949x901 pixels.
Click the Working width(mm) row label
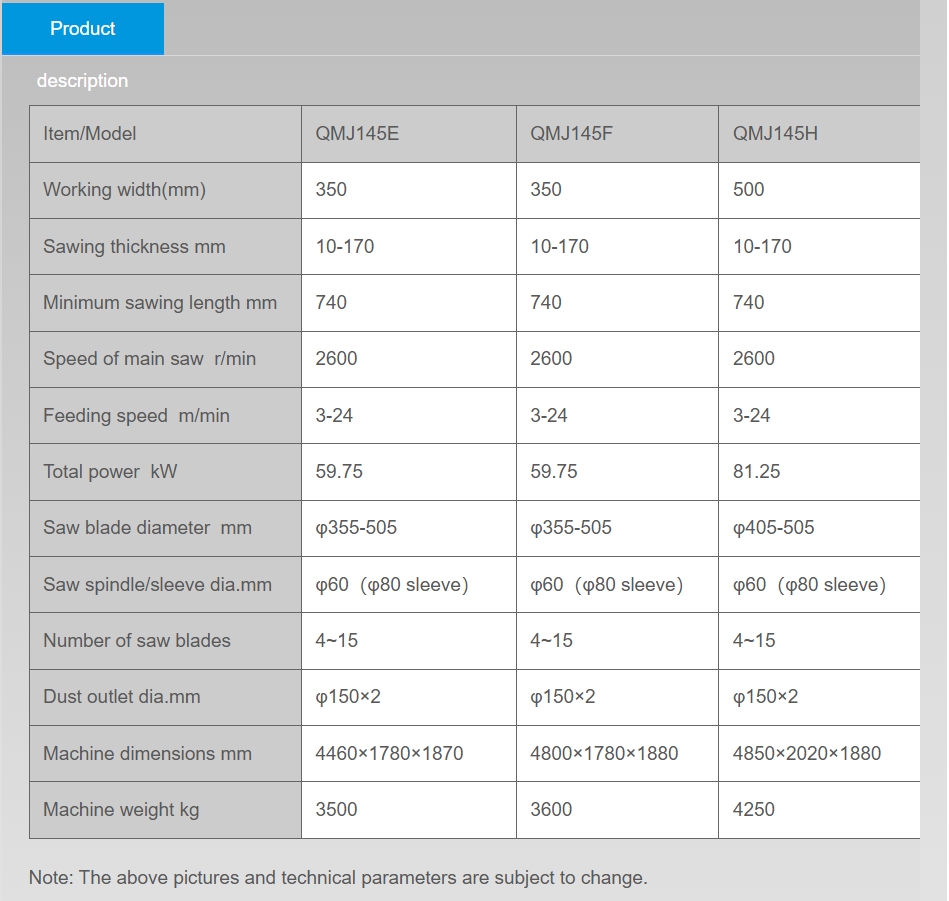tap(124, 190)
